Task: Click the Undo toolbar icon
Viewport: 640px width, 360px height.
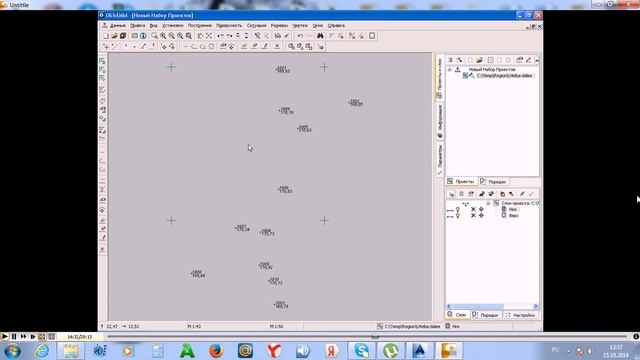Action: coord(300,36)
